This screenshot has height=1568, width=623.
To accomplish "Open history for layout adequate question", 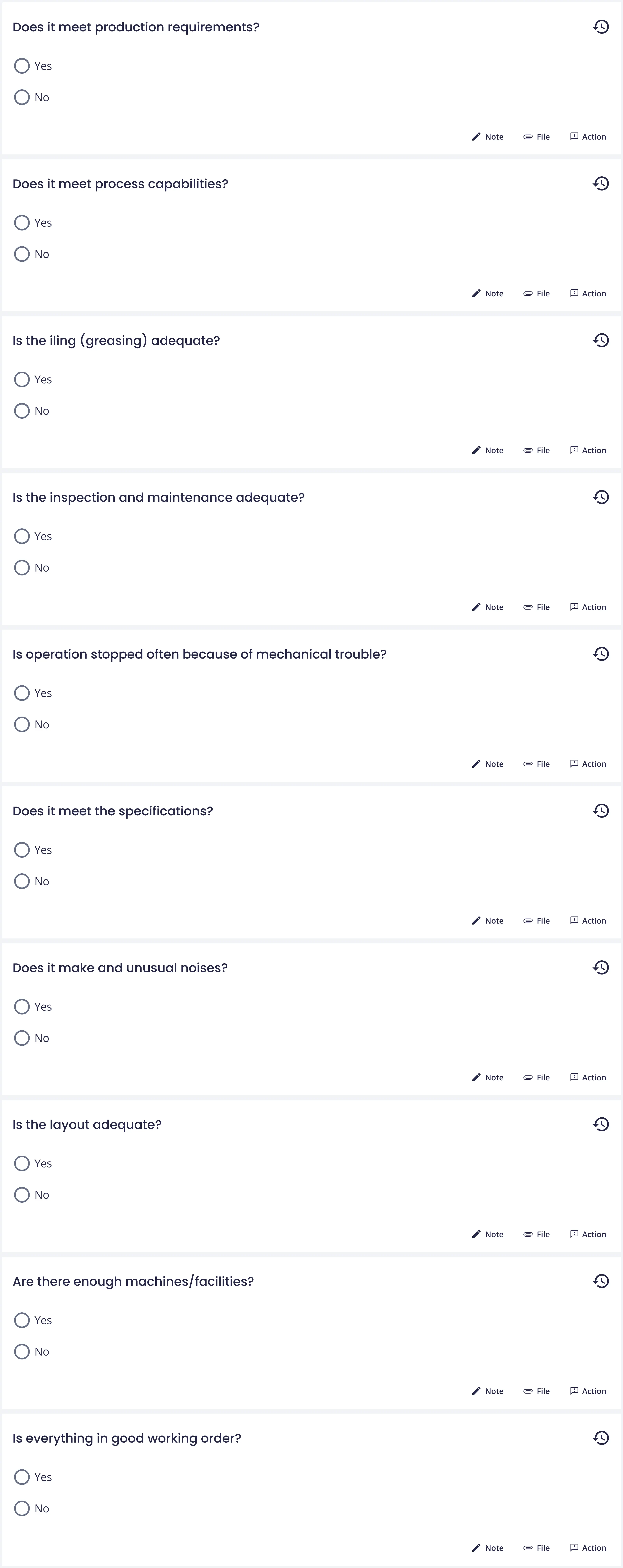I will pyautogui.click(x=600, y=1124).
